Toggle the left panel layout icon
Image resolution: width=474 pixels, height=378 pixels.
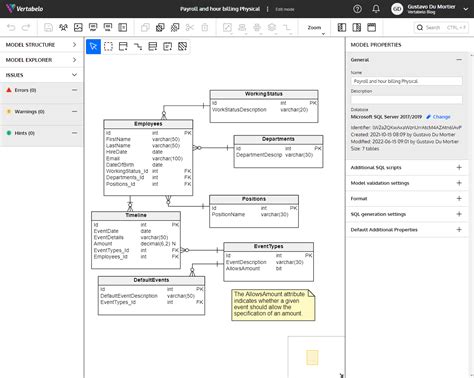click(x=342, y=27)
